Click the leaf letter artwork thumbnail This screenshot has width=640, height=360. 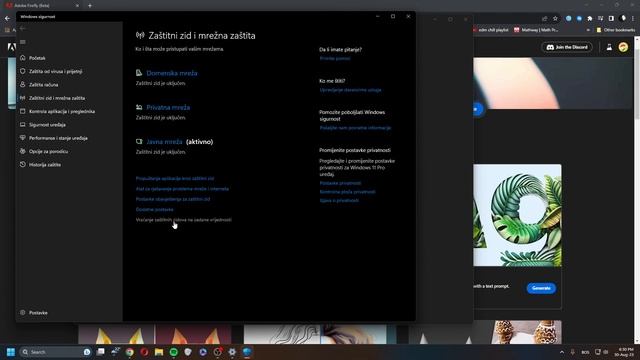pos(518,215)
